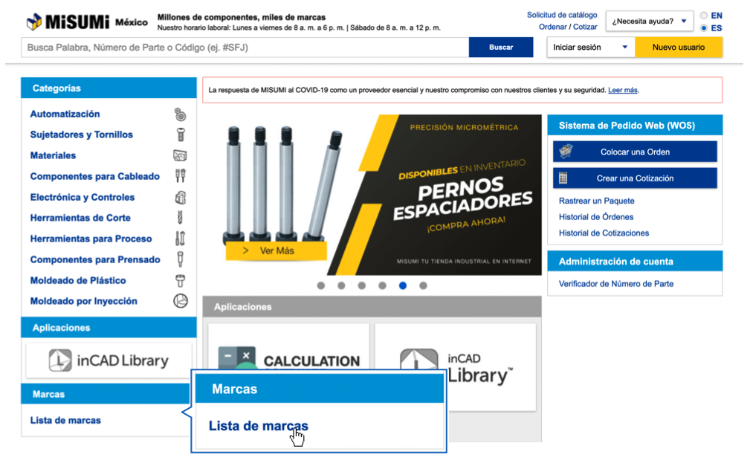The height and width of the screenshot is (472, 750).
Task: Open Solicitud de catálogo link
Action: (562, 15)
